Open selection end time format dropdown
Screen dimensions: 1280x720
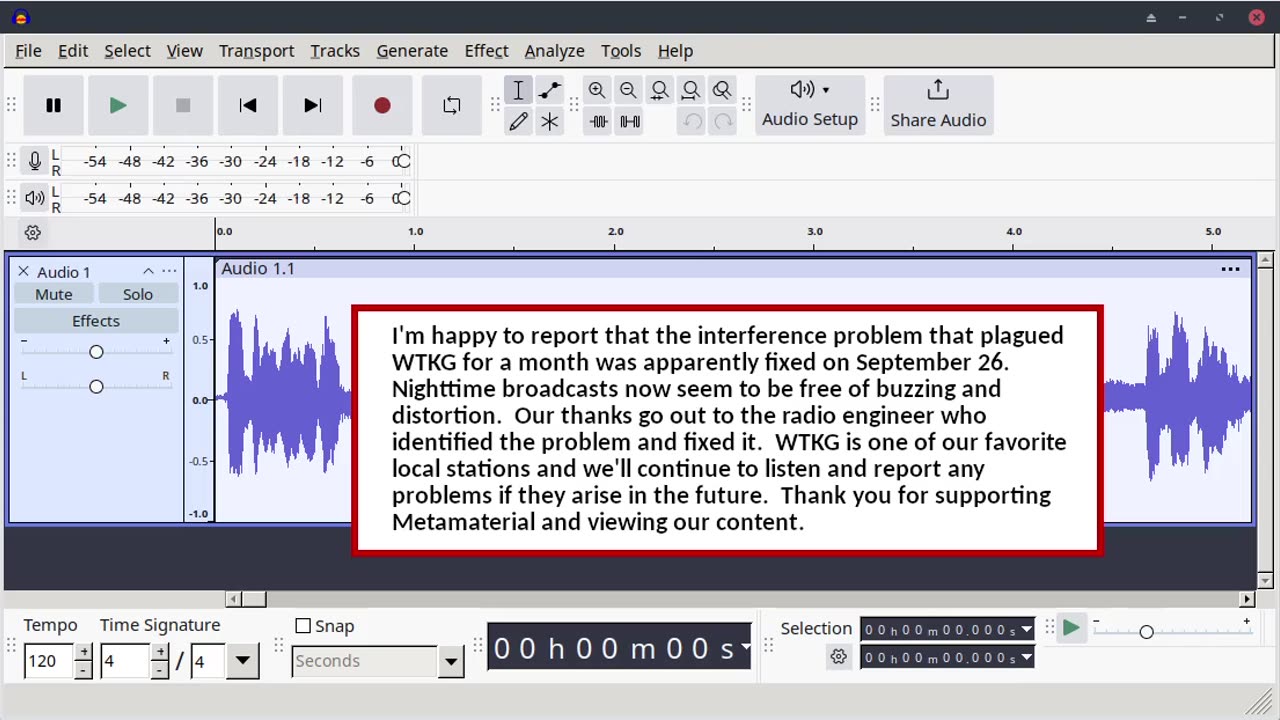point(1026,657)
